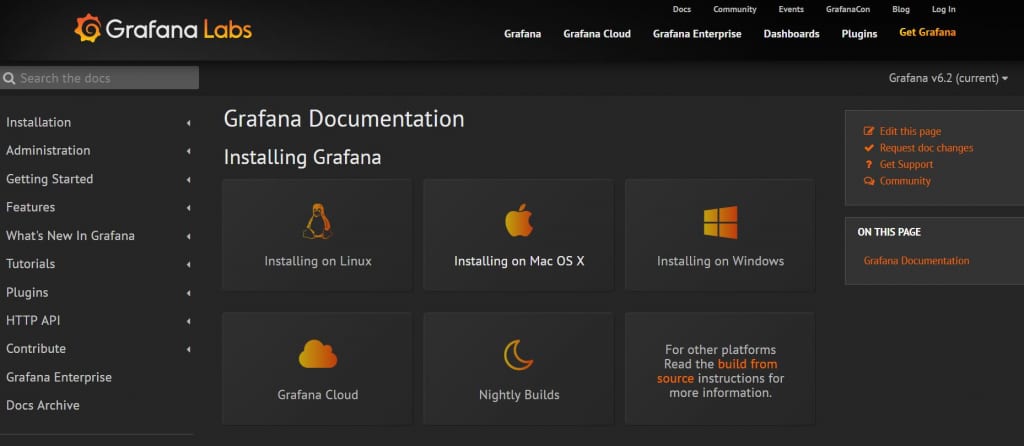Open the GrafanaCon header link
The height and width of the screenshot is (446, 1024).
click(x=848, y=9)
